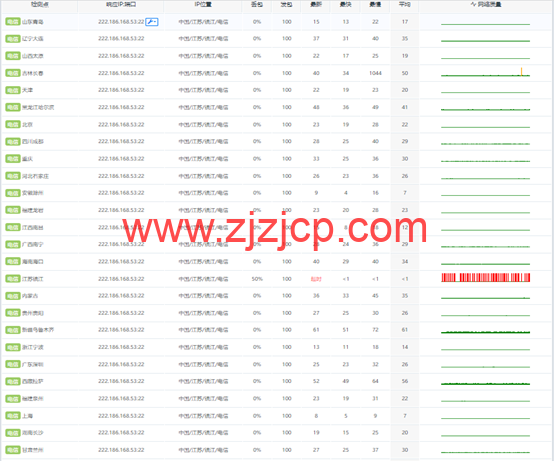Click the 网络质量 column header
Image resolution: width=554 pixels, height=461 pixels.
click(486, 5)
